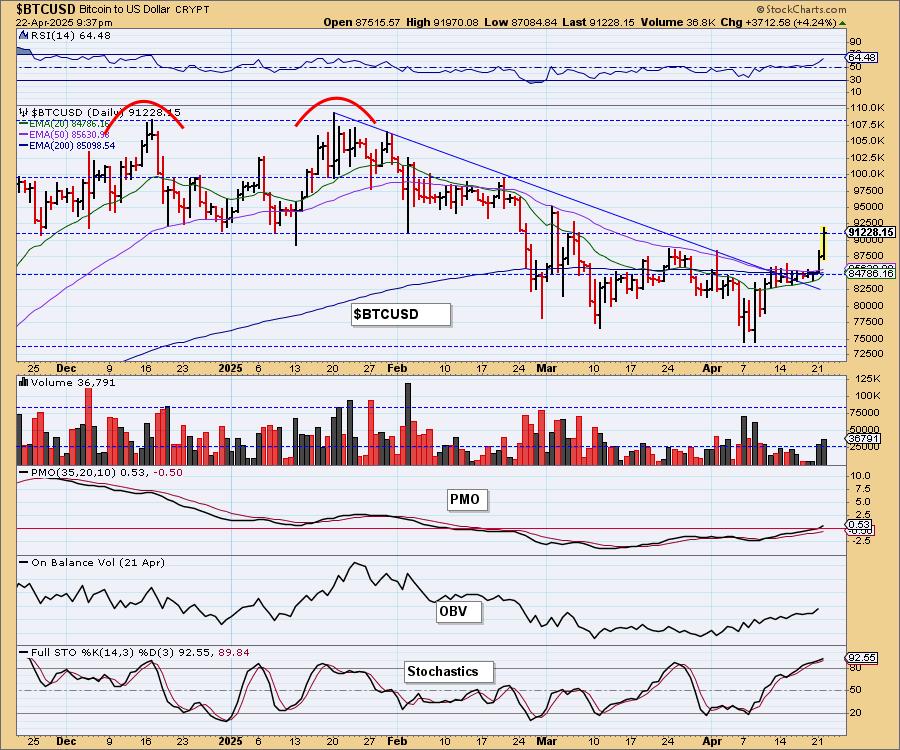This screenshot has height=750, width=900.
Task: Click the 10.0 PMO axis label
Action: tap(861, 475)
